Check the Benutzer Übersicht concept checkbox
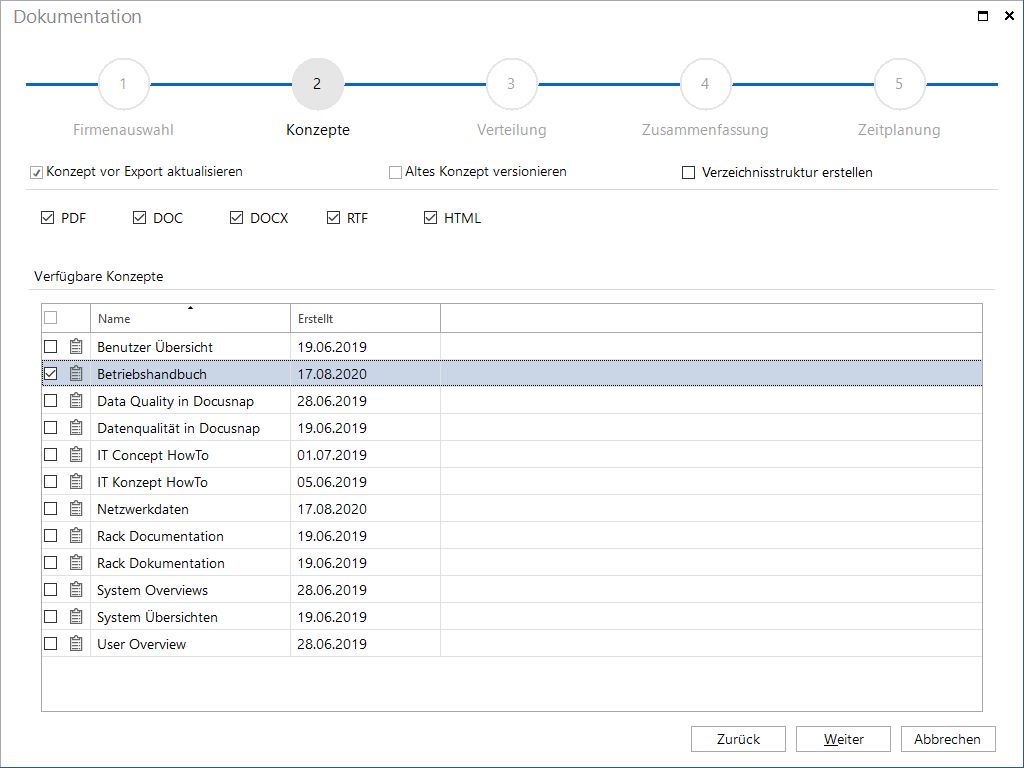This screenshot has height=768, width=1024. coord(50,347)
